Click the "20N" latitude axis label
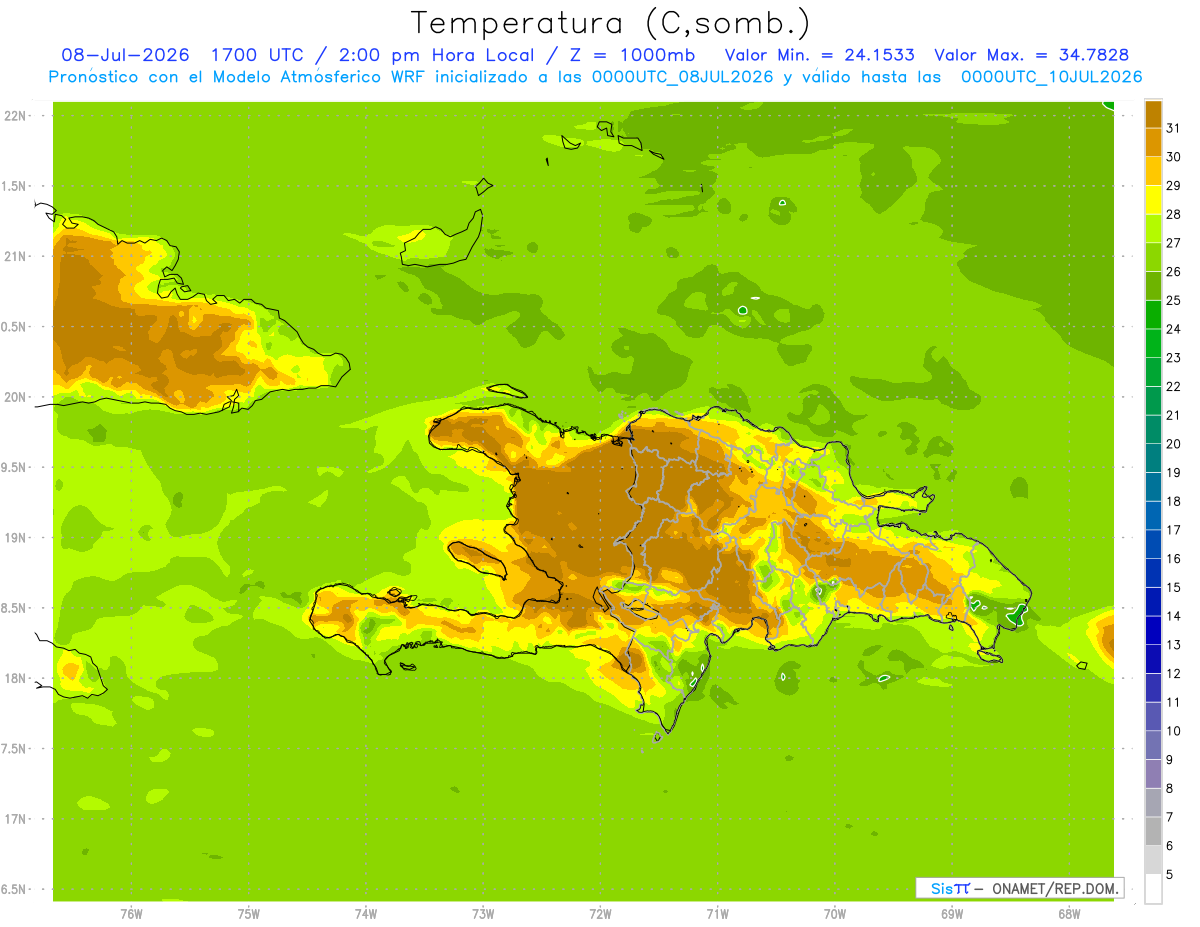 pyautogui.click(x=15, y=397)
